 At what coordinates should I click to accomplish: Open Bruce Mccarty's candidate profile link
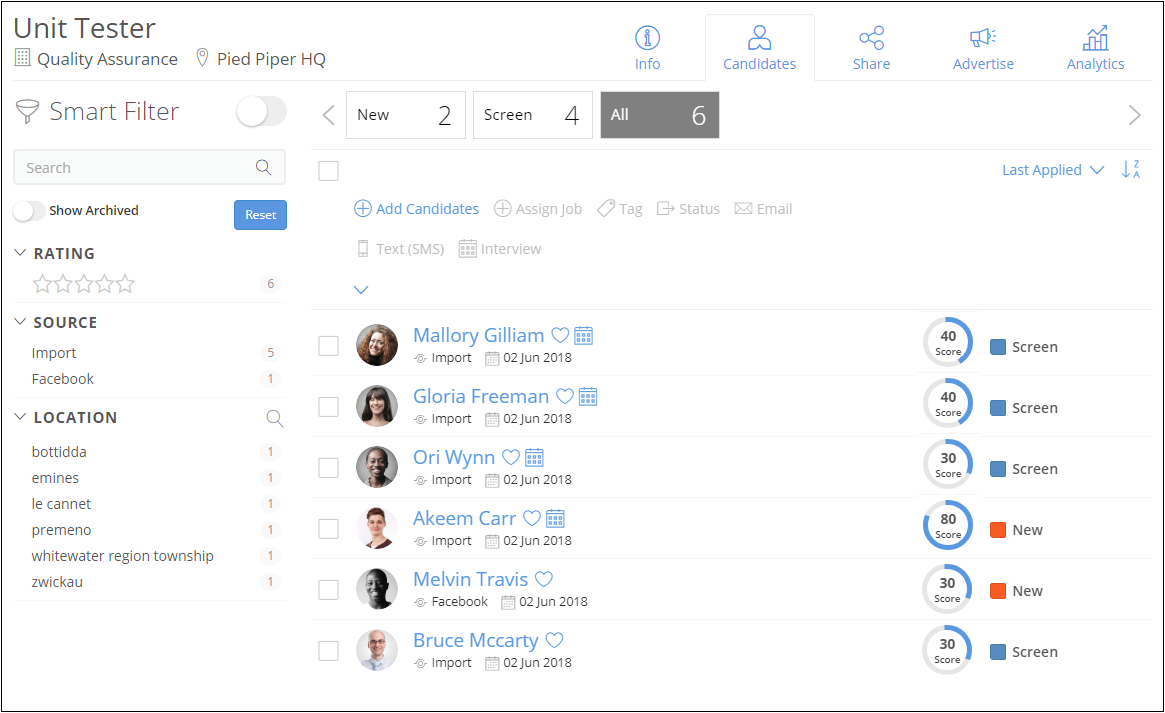[475, 641]
